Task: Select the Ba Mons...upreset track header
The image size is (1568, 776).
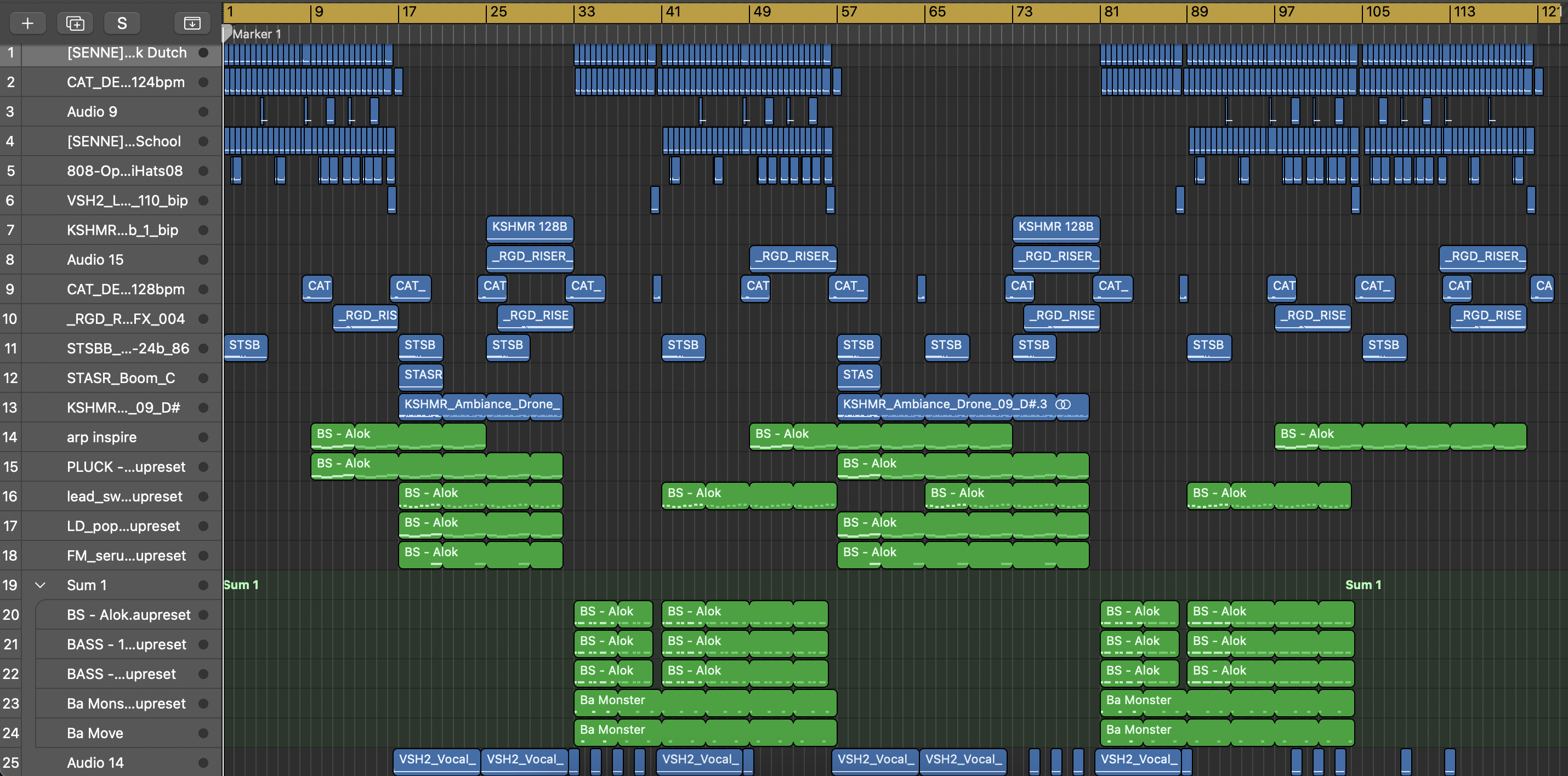Action: tap(111, 704)
